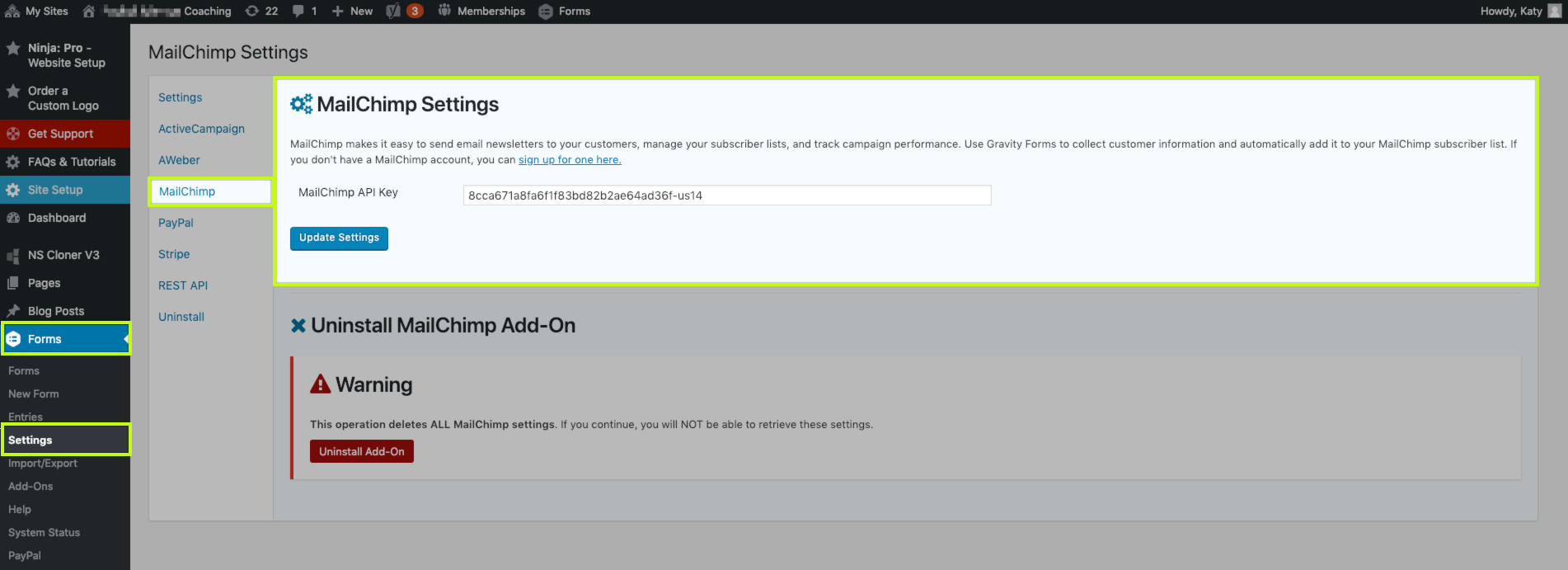Click gear icon next to FAQs & Tutorials
1568x570 pixels.
13,162
